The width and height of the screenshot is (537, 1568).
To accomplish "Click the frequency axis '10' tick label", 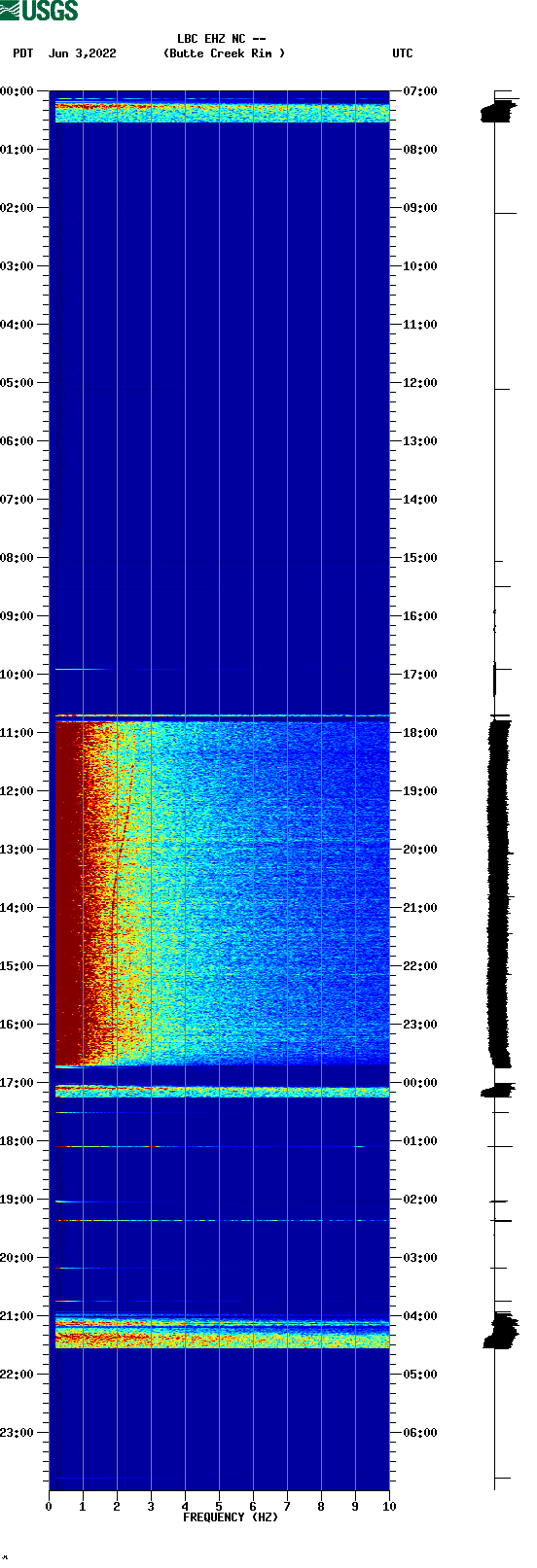I will click(389, 1507).
